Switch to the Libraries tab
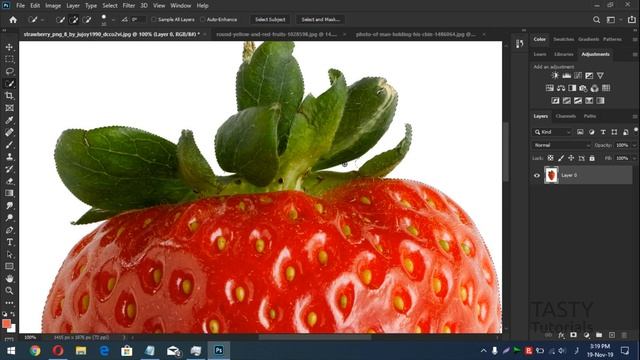Screen dimensions: 640x360 [564, 54]
